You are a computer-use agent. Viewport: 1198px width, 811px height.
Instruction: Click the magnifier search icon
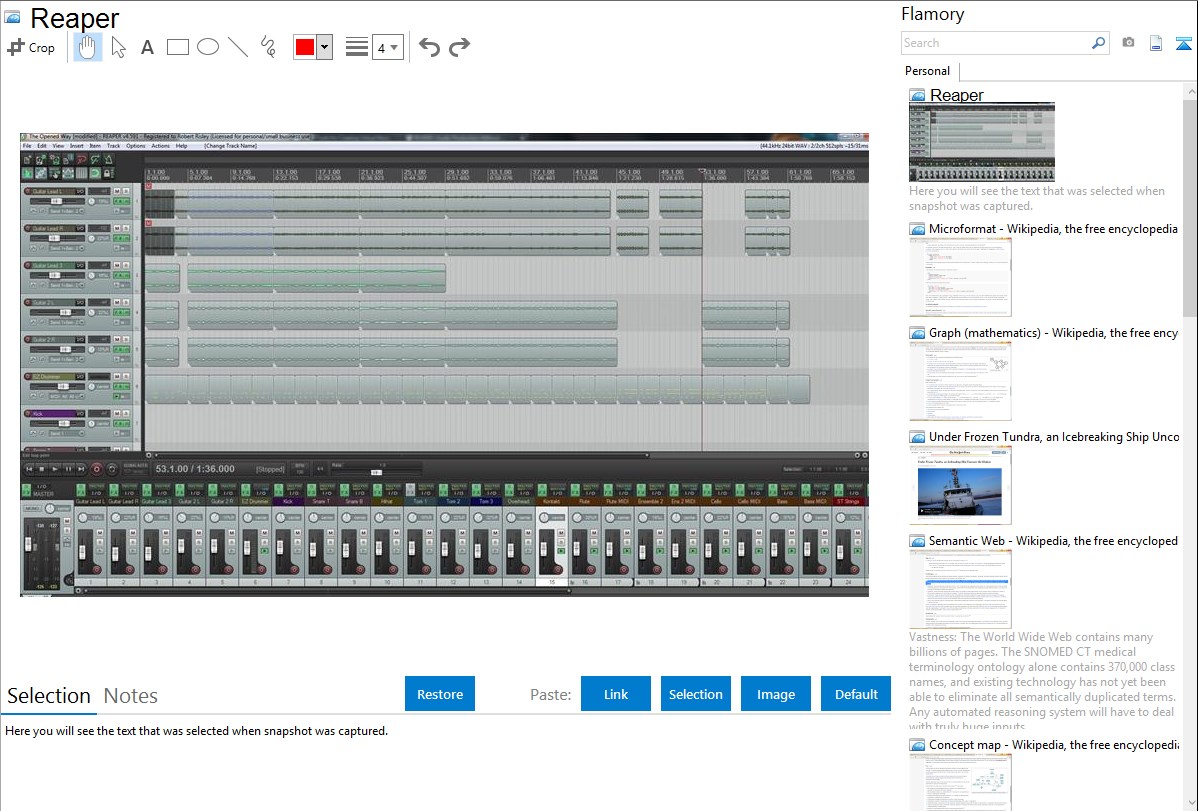1099,43
